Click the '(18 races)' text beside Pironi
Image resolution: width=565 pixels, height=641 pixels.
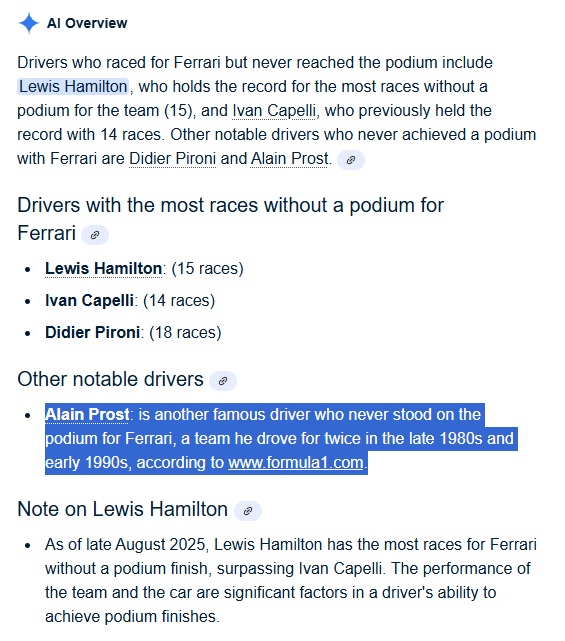(185, 332)
